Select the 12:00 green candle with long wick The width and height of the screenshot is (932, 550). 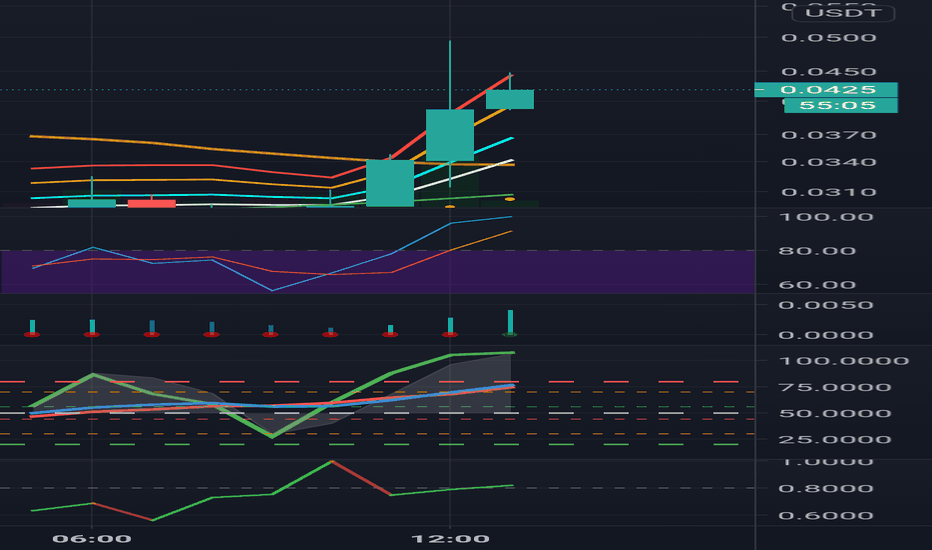point(450,135)
